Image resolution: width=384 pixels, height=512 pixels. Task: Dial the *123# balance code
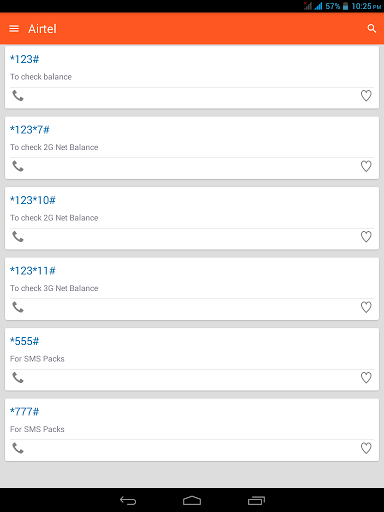18,96
